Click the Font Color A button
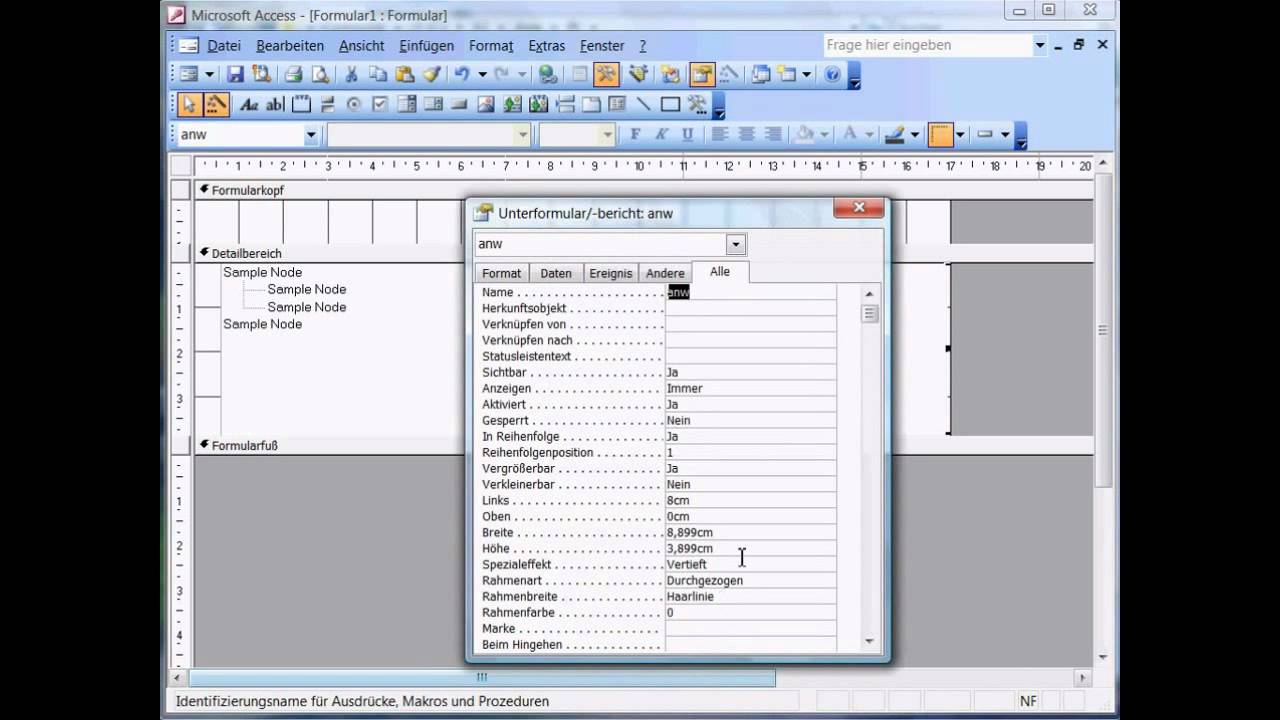1280x720 pixels. 850,135
